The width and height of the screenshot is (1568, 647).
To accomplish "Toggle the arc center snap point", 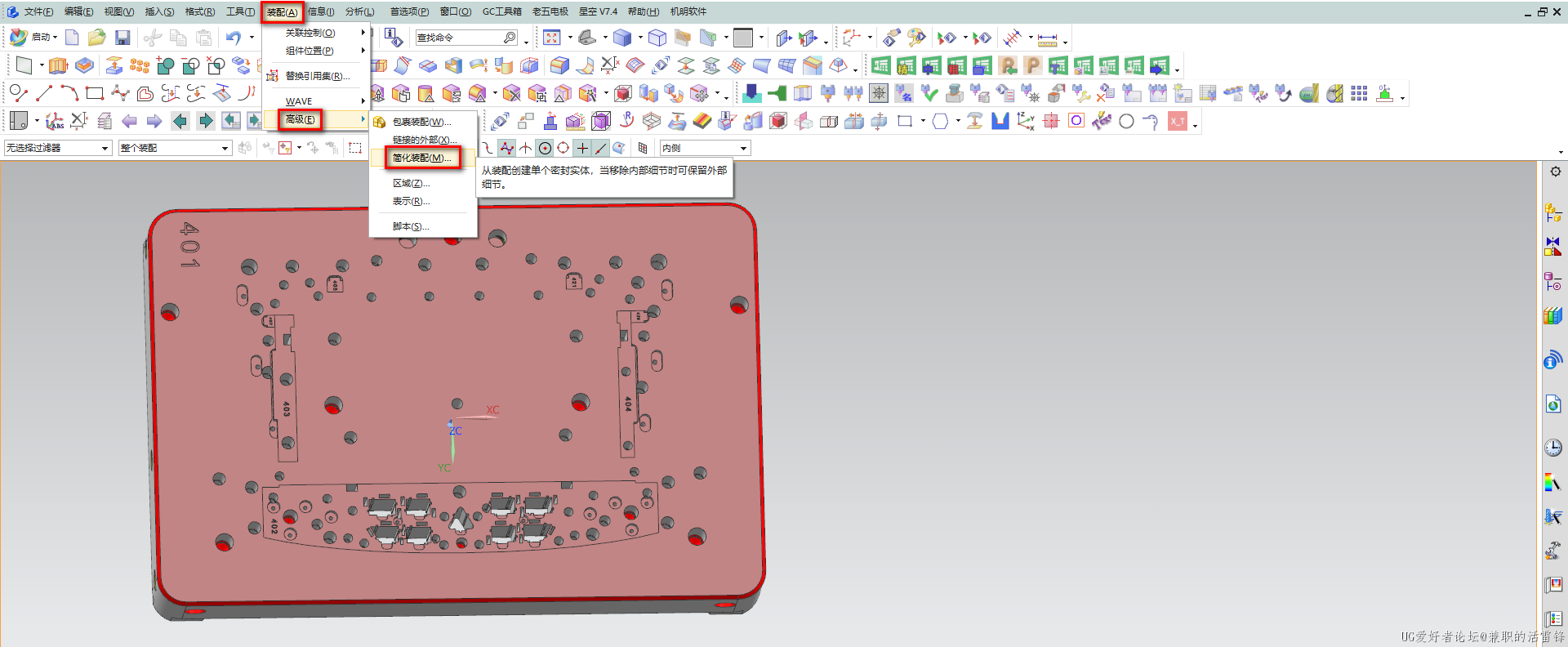I will click(x=545, y=148).
